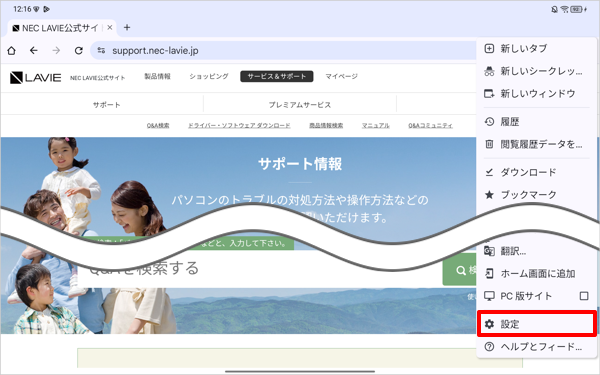Switch to プレミアムサービス section tab
The image size is (600, 375).
click(x=300, y=104)
